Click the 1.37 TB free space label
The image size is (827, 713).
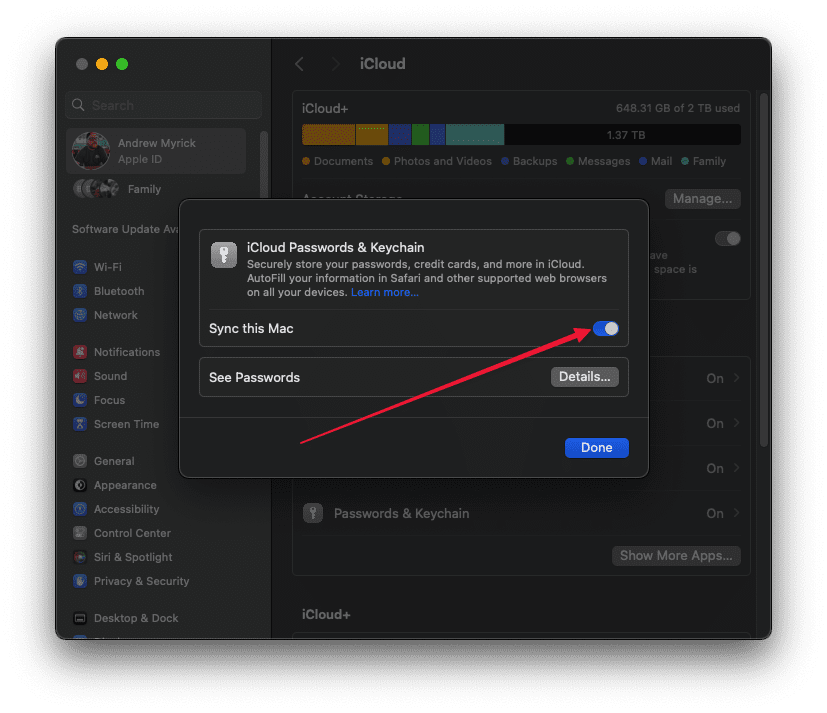click(x=626, y=135)
